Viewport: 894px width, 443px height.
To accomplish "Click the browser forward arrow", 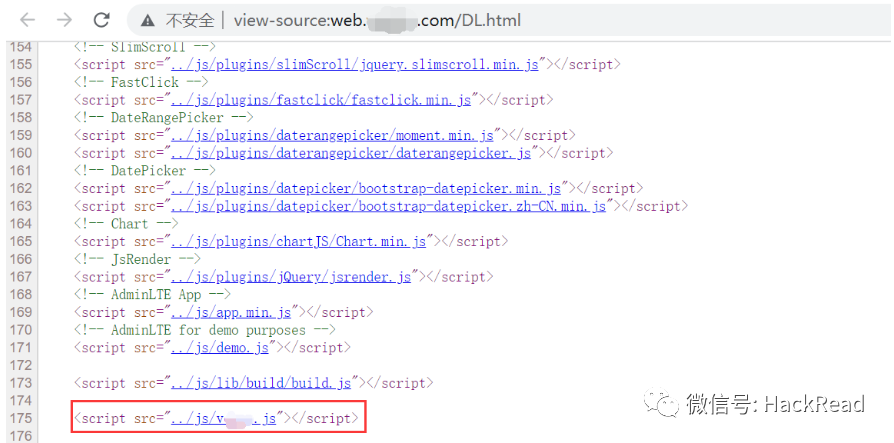I will [x=64, y=21].
